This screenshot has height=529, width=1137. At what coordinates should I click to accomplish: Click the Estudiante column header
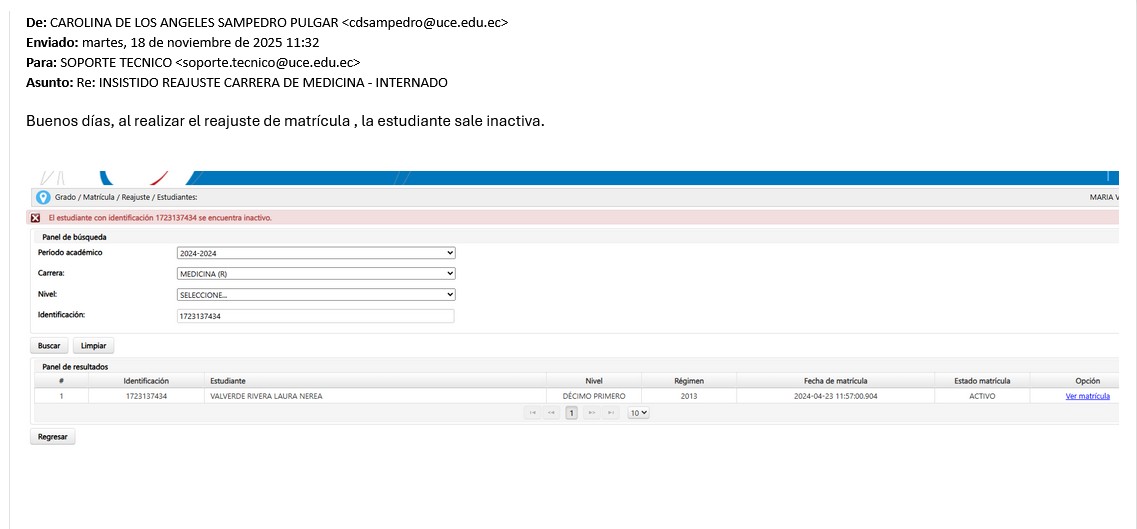coord(228,381)
